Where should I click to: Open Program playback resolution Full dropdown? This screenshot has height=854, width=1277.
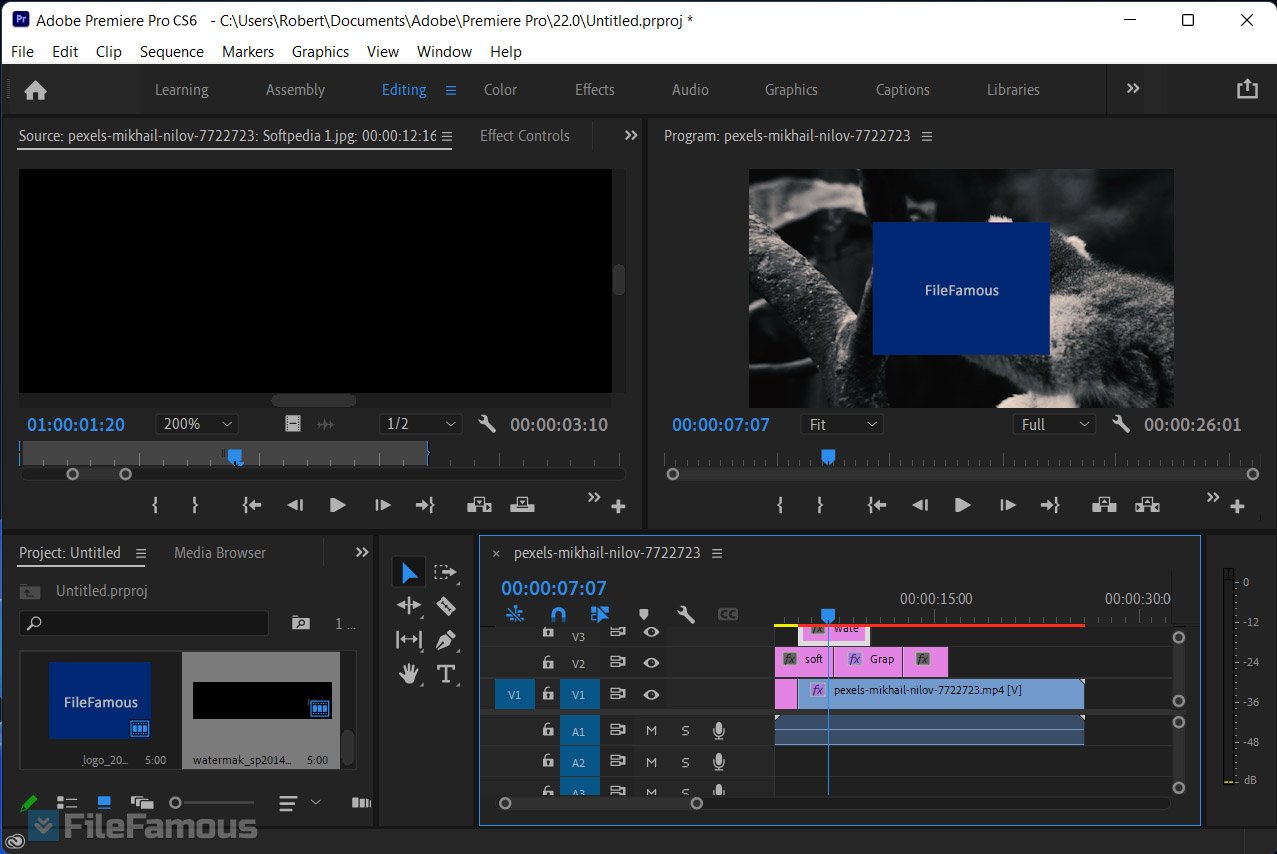pyautogui.click(x=1054, y=424)
